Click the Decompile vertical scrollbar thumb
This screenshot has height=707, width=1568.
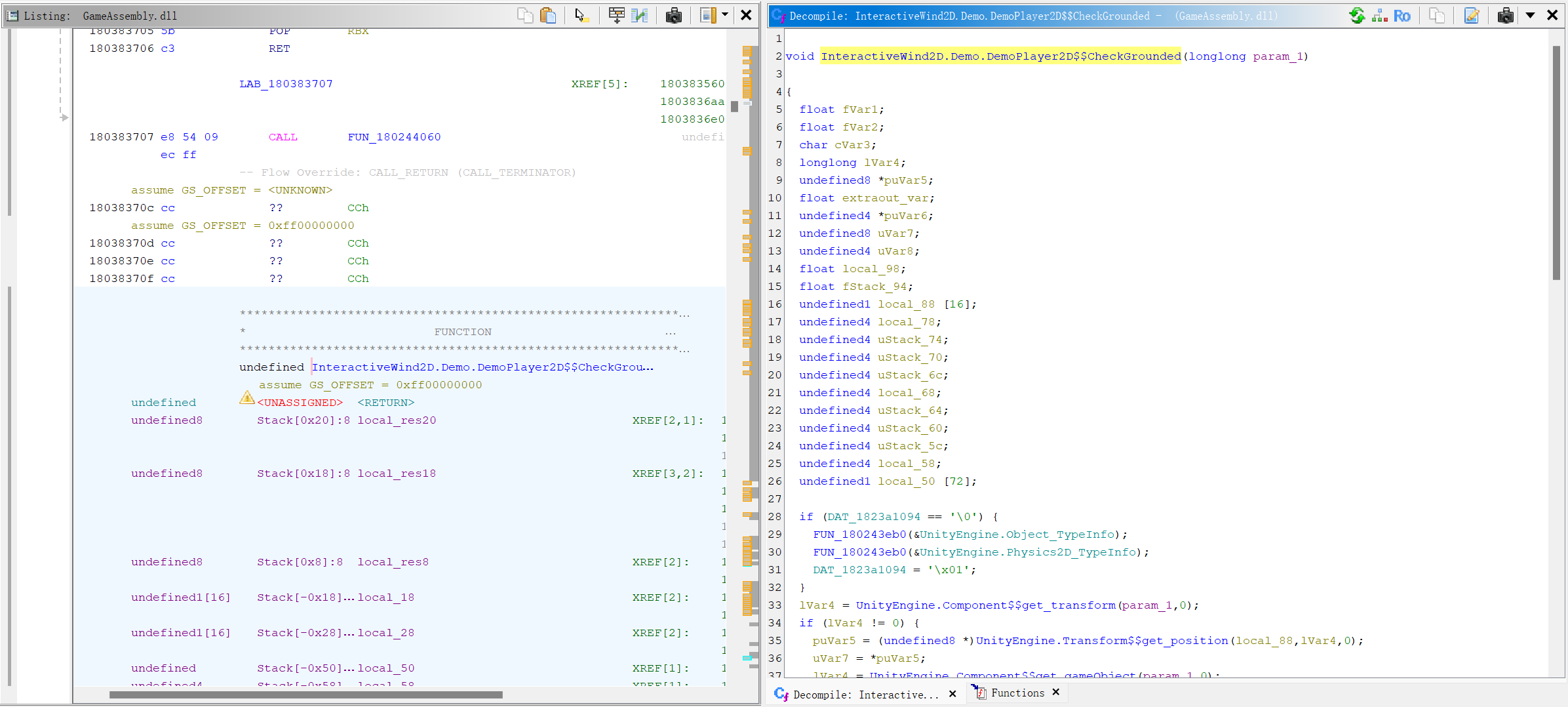(x=1556, y=163)
